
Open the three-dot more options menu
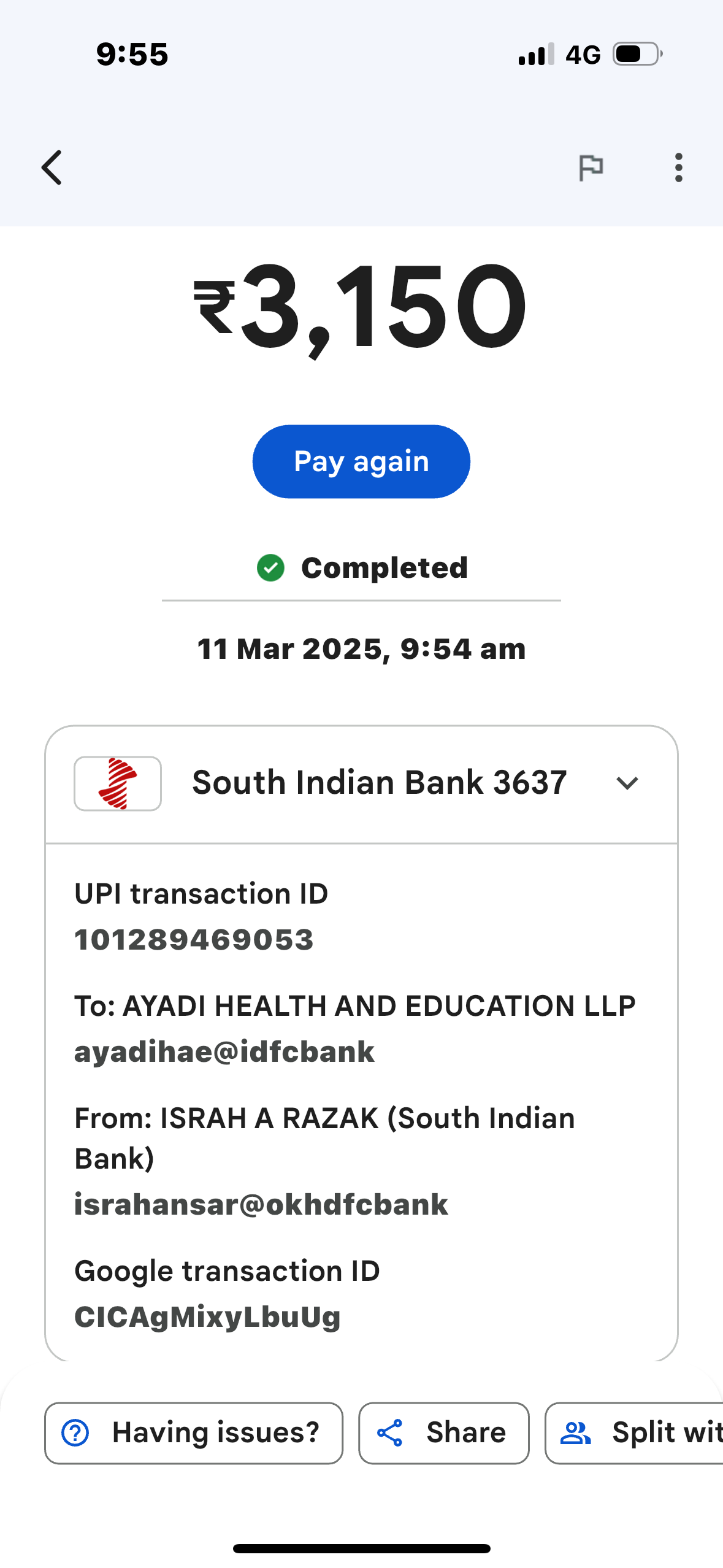678,167
